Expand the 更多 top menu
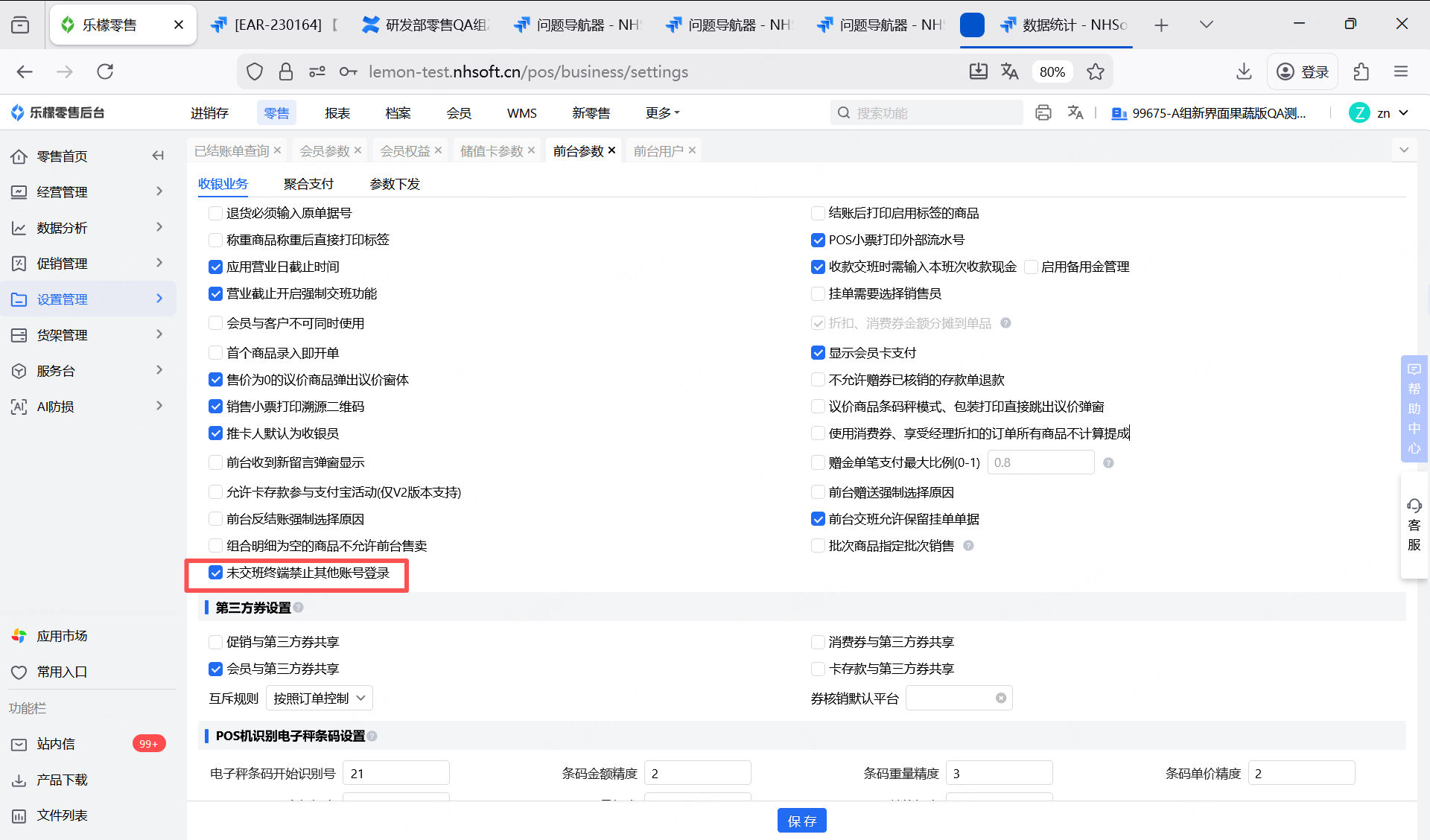The width and height of the screenshot is (1430, 840). [662, 113]
